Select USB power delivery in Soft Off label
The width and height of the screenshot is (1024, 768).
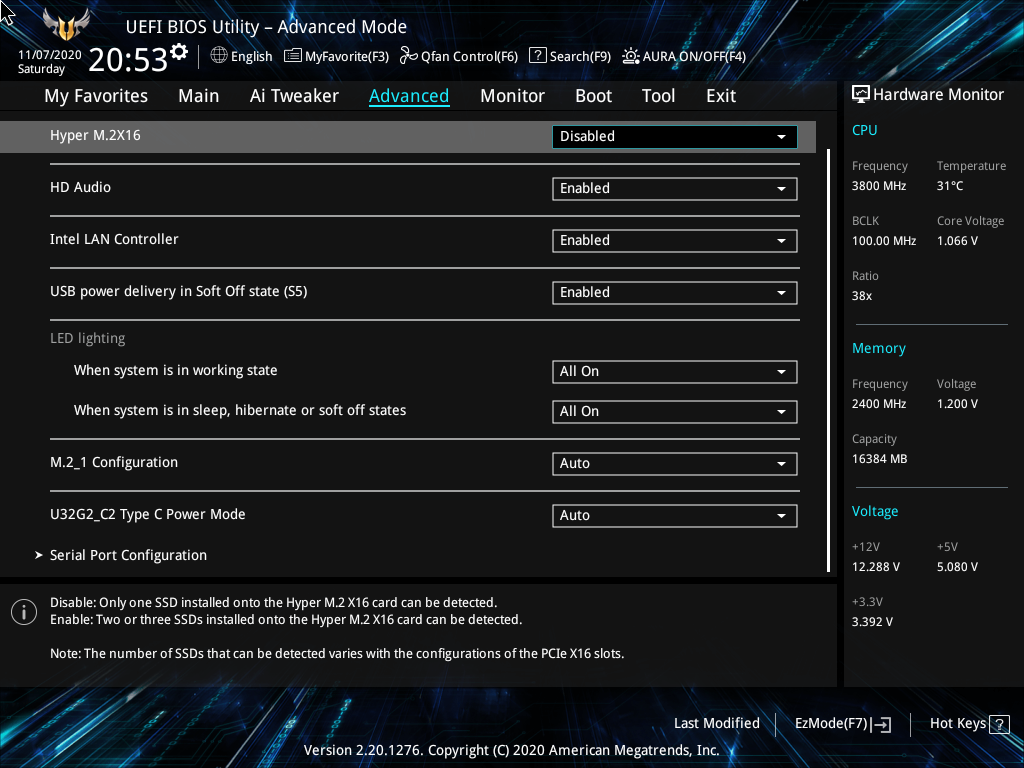coord(178,291)
